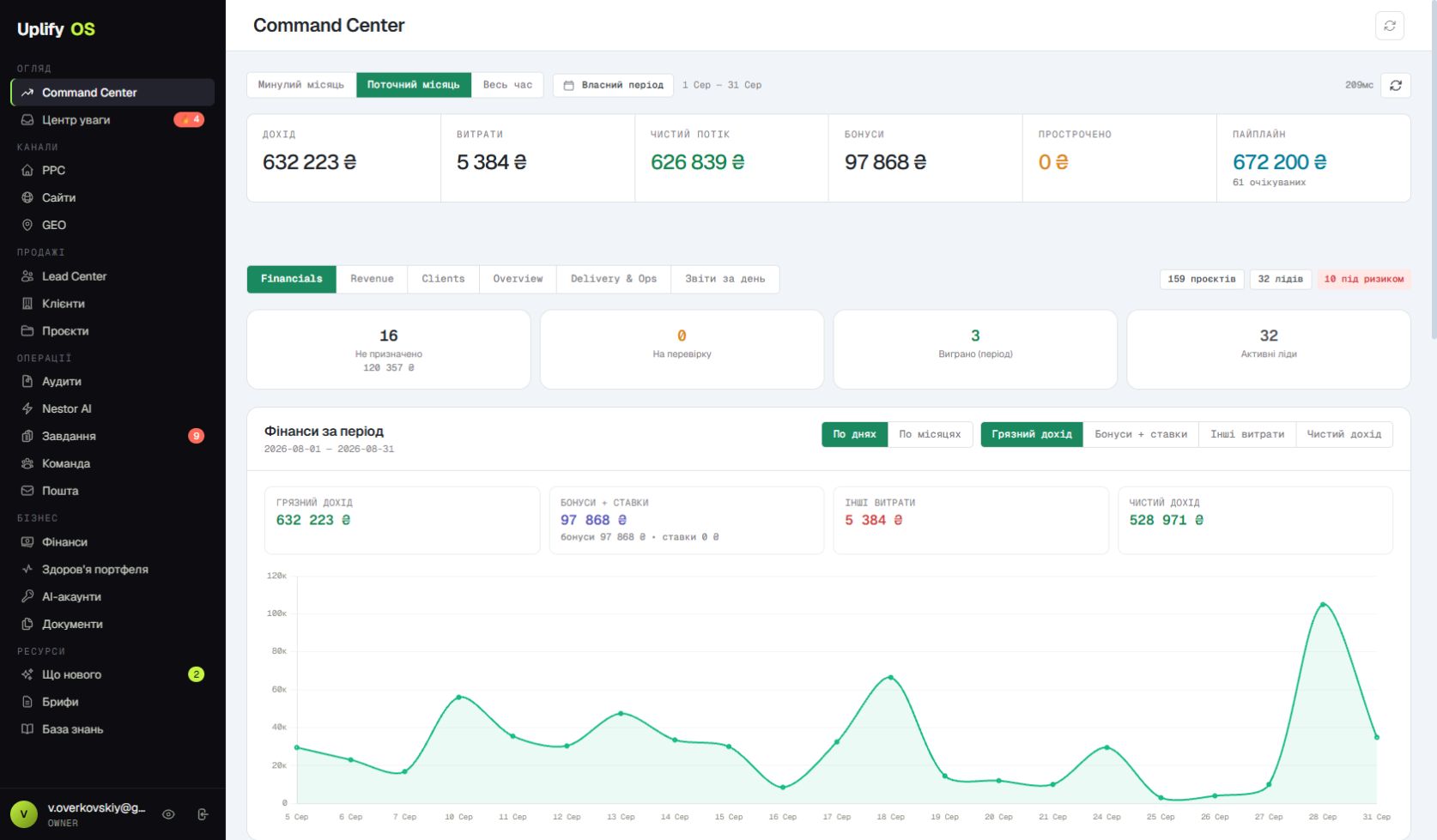This screenshot has width=1437, height=840.
Task: Open the Власний період date picker
Action: (x=614, y=85)
